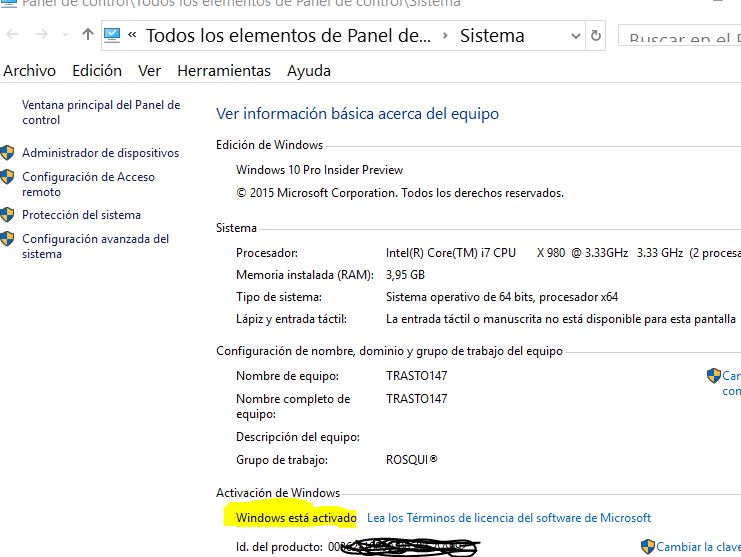
Task: Click heading 'Ver información básica acerca del equipo'
Action: click(357, 114)
